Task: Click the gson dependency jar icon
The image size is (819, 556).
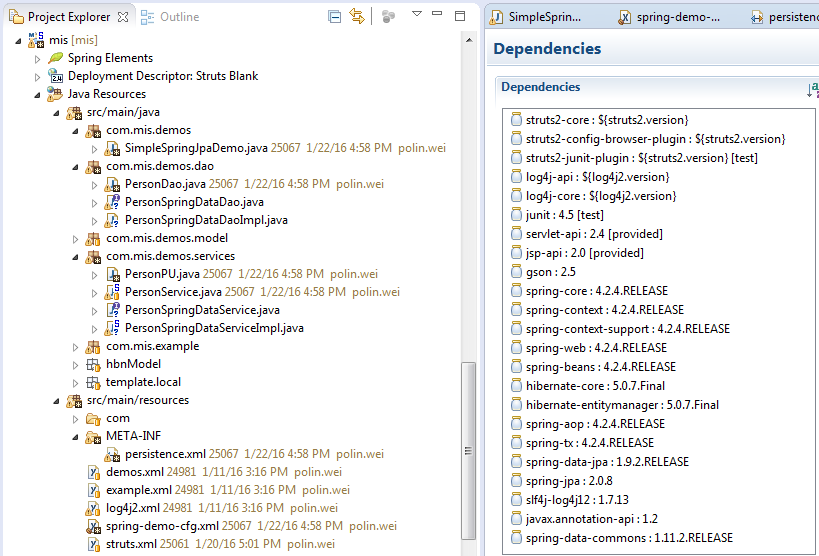Action: pyautogui.click(x=516, y=272)
